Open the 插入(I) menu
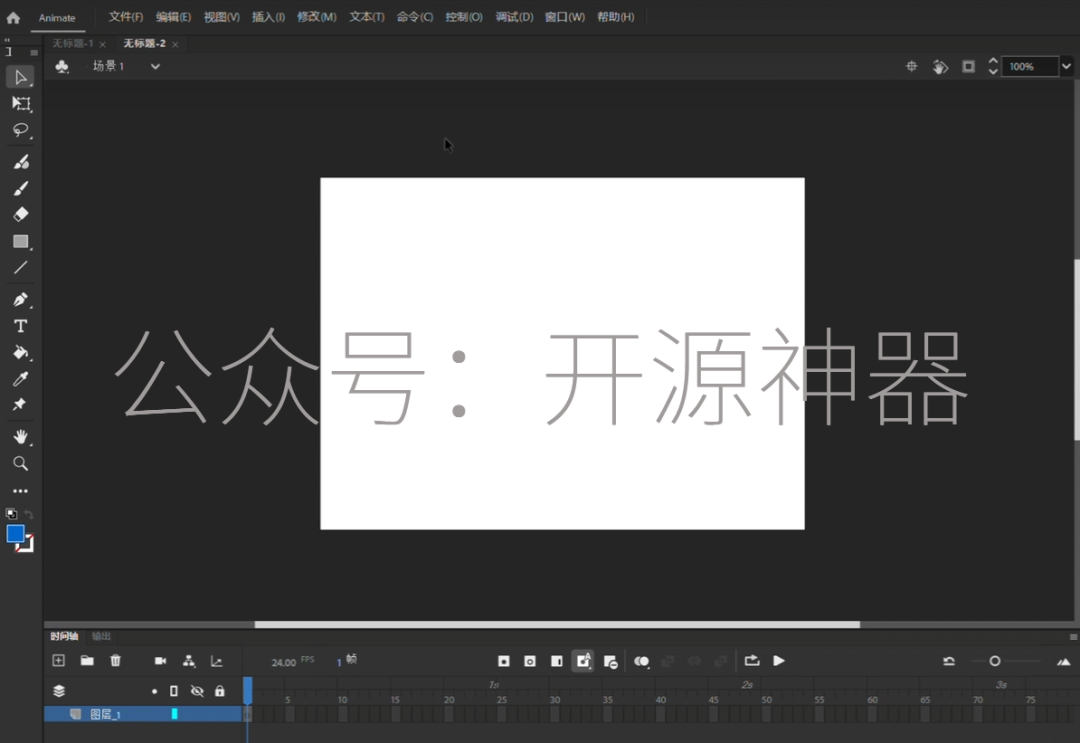This screenshot has width=1080, height=743. [x=268, y=17]
